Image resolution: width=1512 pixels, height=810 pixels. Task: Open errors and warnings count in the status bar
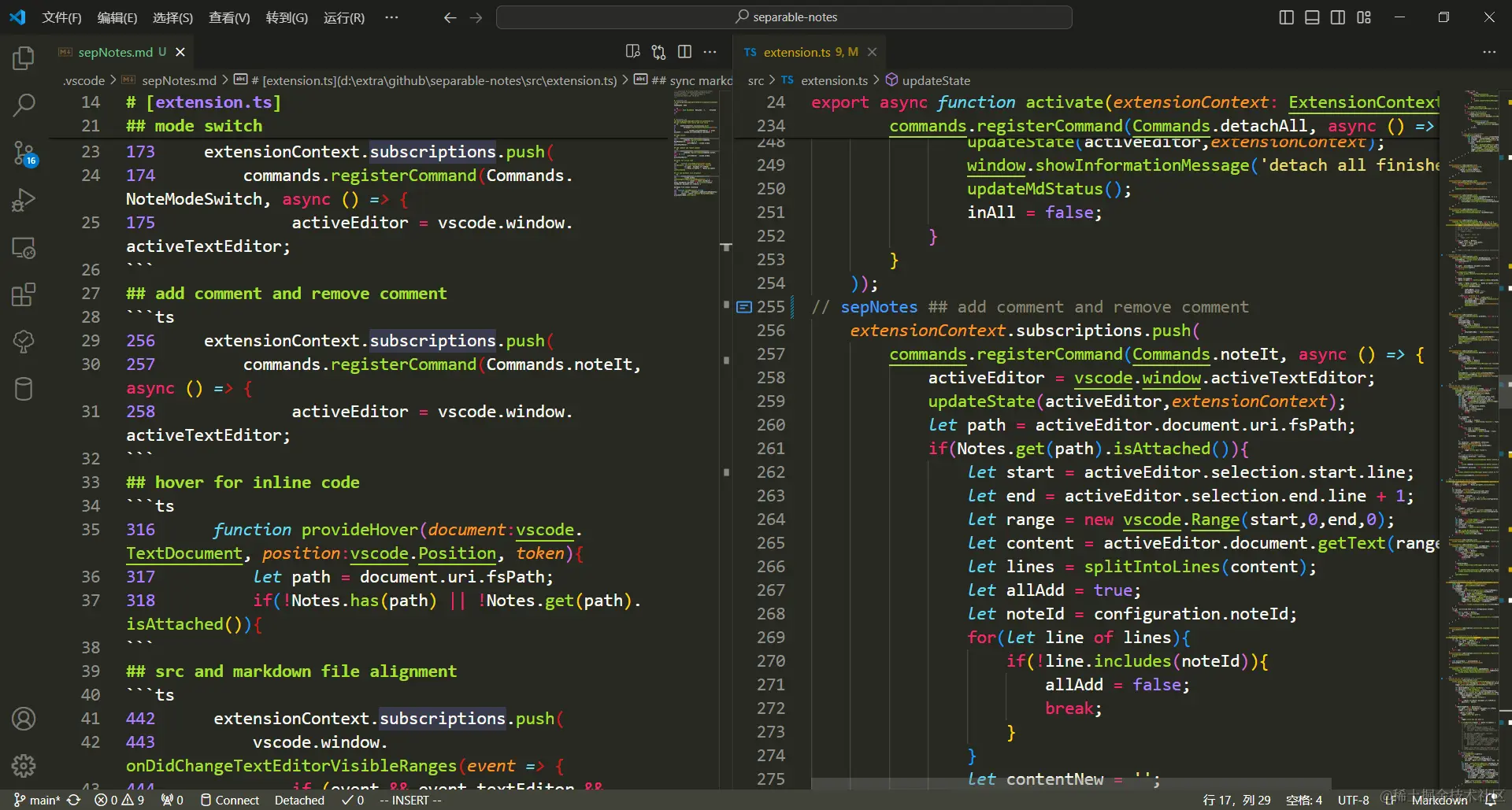click(120, 800)
